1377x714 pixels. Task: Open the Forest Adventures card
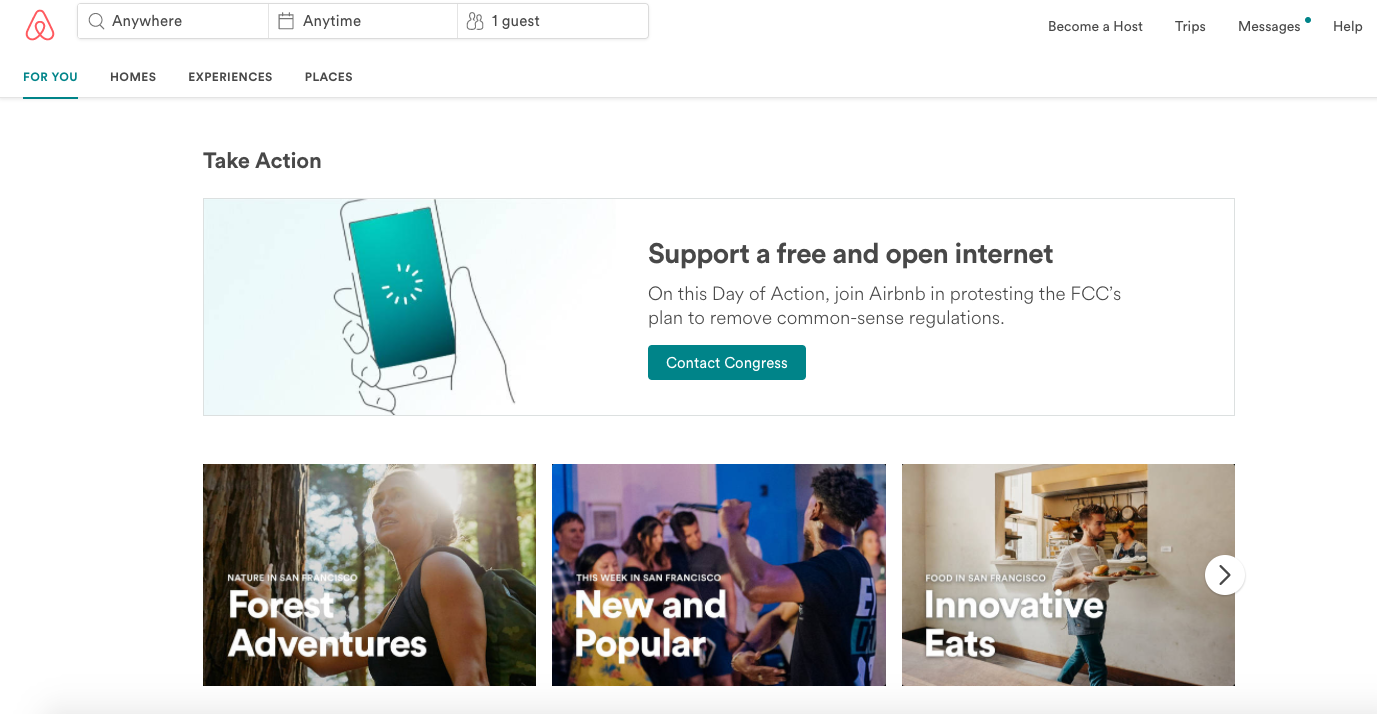(369, 575)
